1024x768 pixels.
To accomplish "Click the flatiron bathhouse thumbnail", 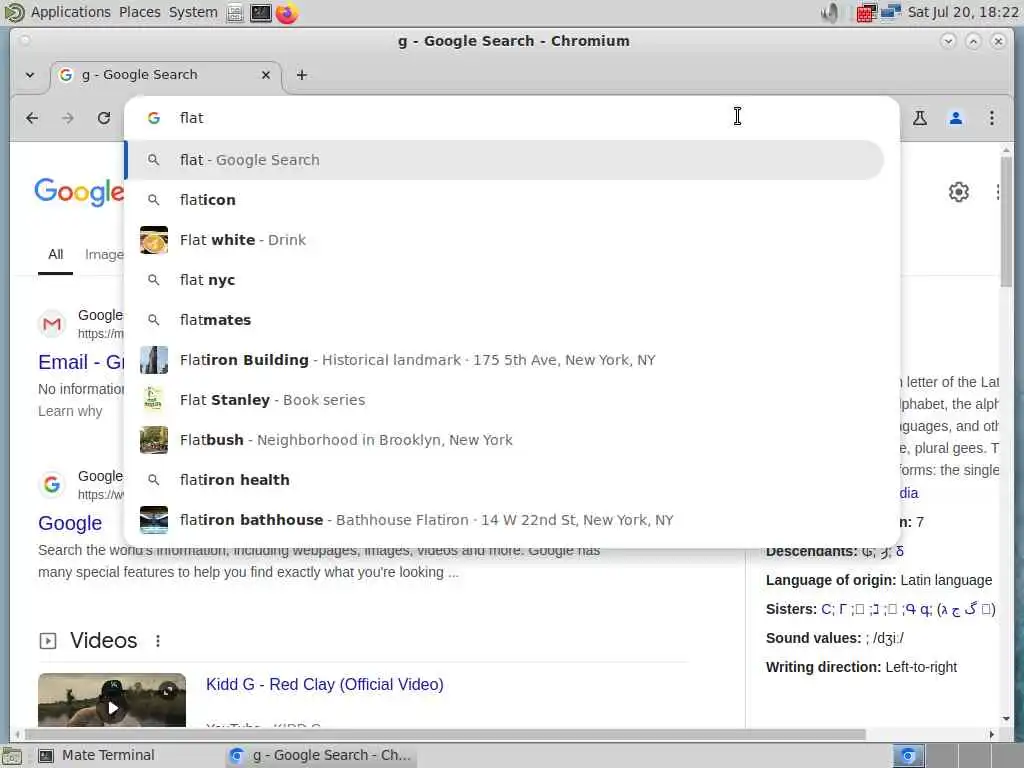I will (153, 520).
